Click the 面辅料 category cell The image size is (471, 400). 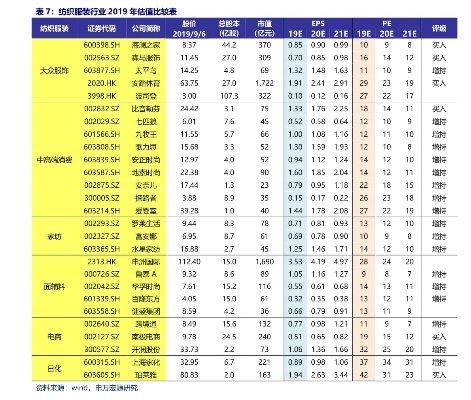tap(54, 287)
